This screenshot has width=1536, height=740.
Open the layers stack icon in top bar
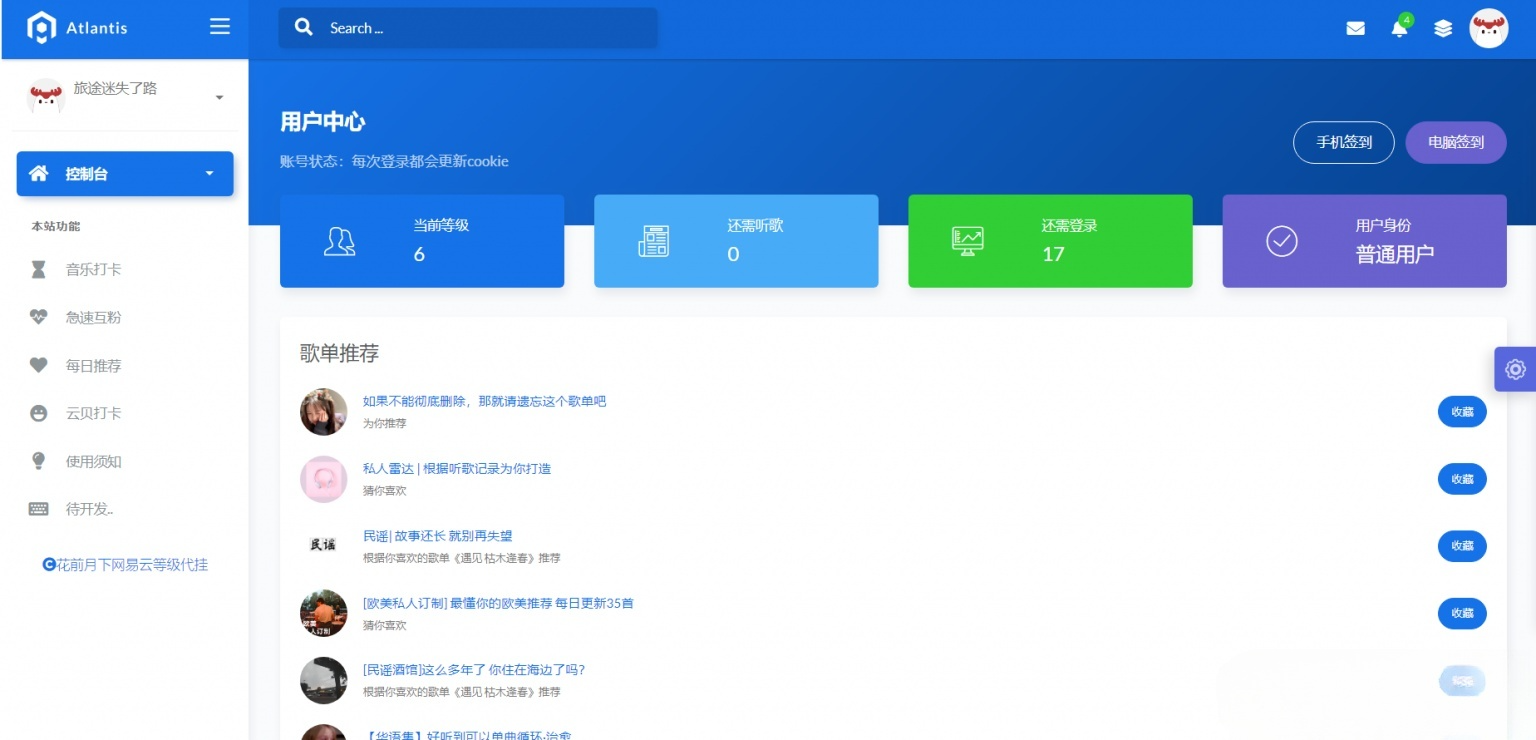click(1443, 28)
